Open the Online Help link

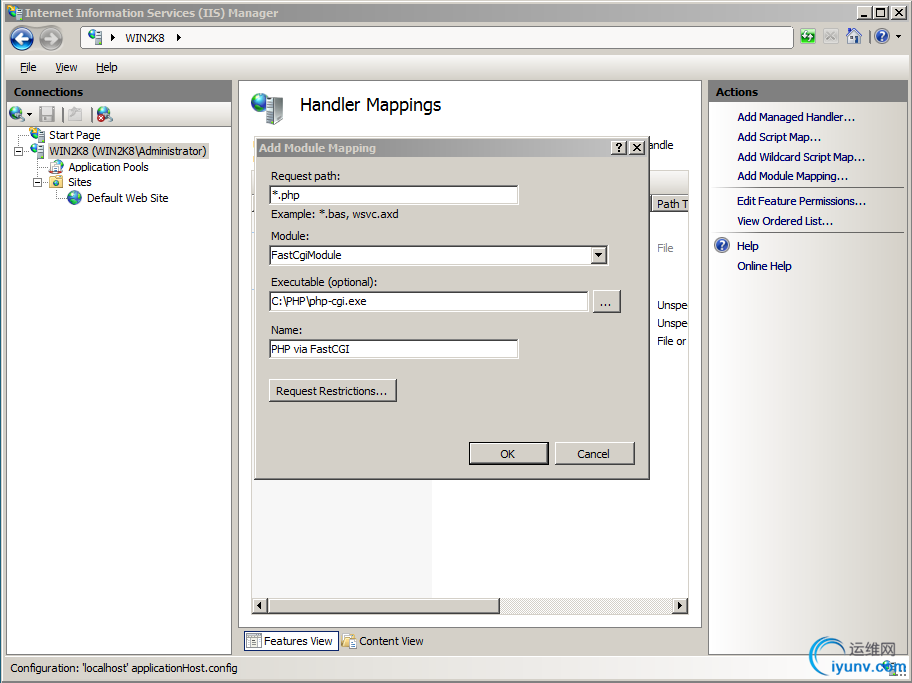764,266
